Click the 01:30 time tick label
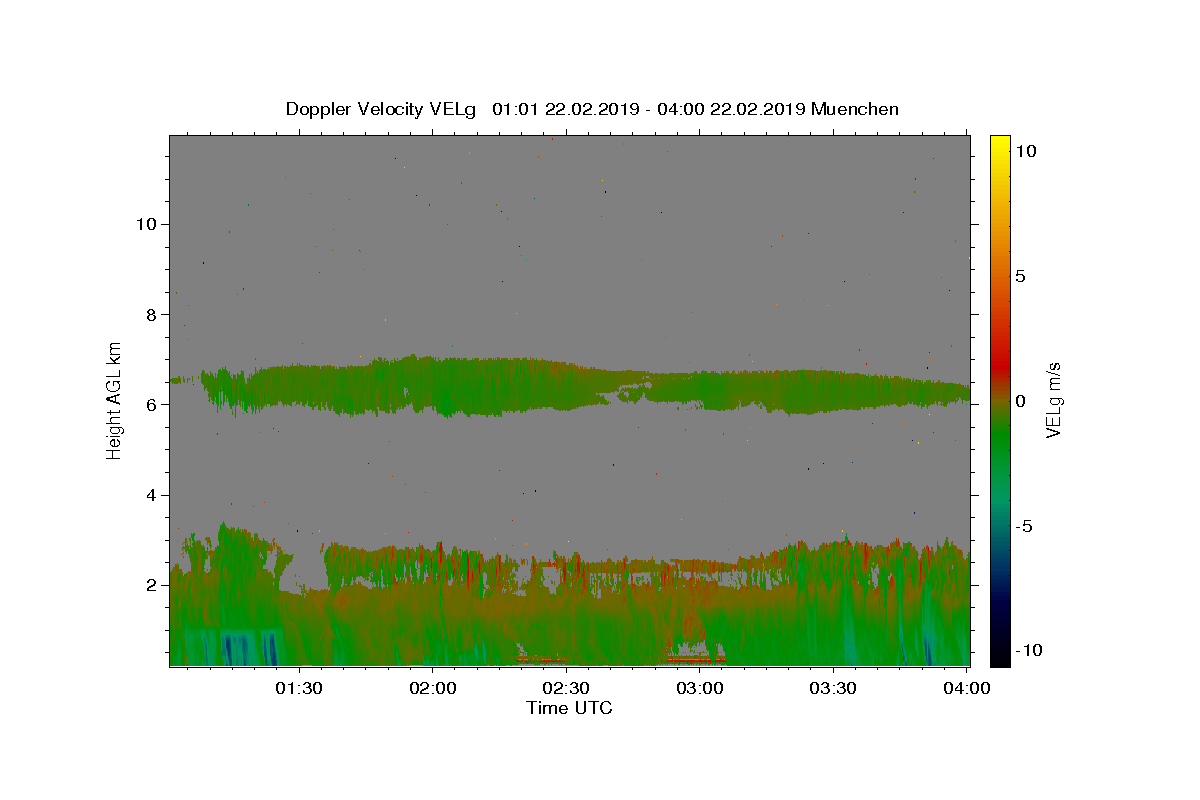The width and height of the screenshot is (1200, 800). point(298,688)
